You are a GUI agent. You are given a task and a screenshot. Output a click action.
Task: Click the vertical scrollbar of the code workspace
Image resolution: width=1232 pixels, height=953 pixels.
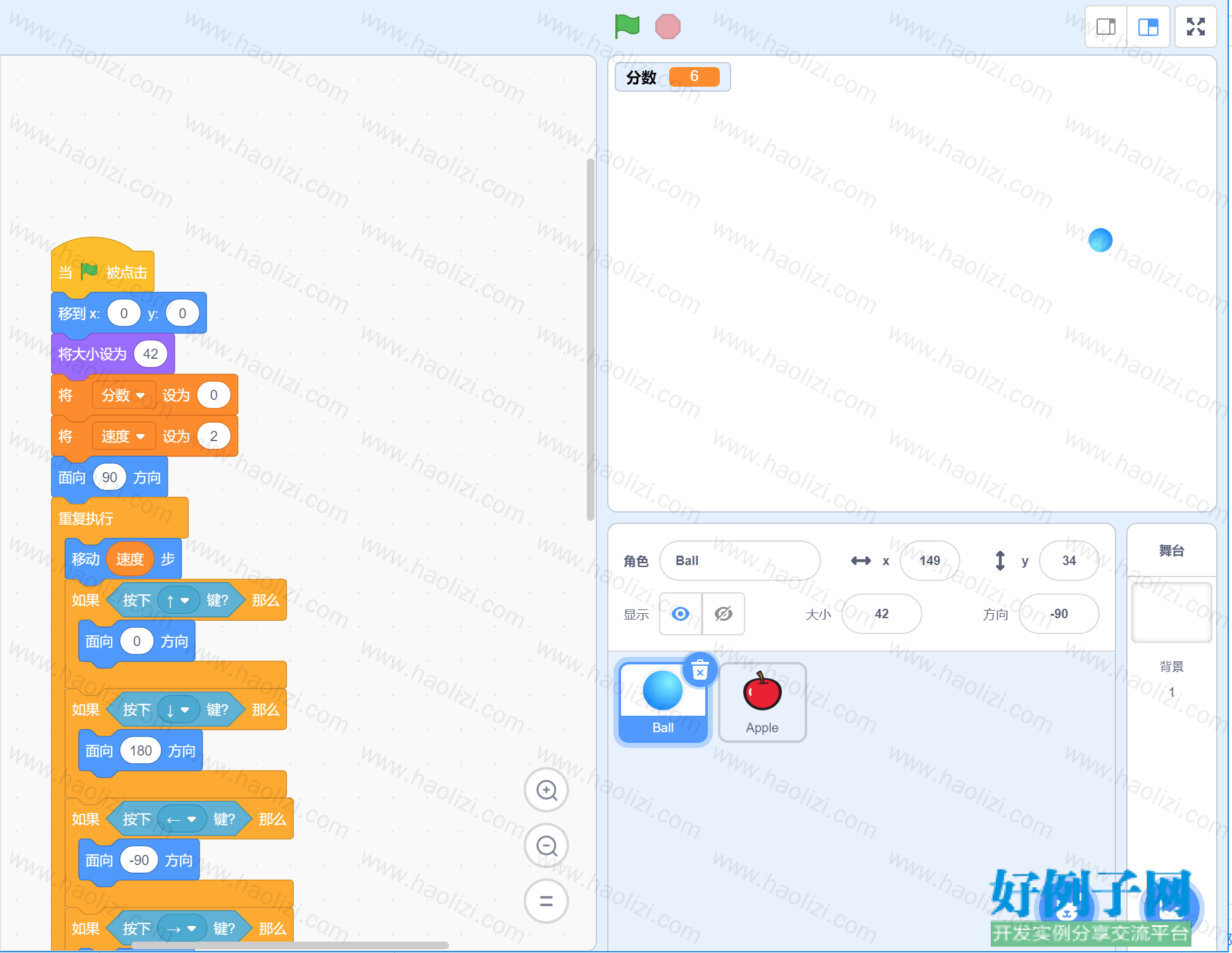(590, 339)
